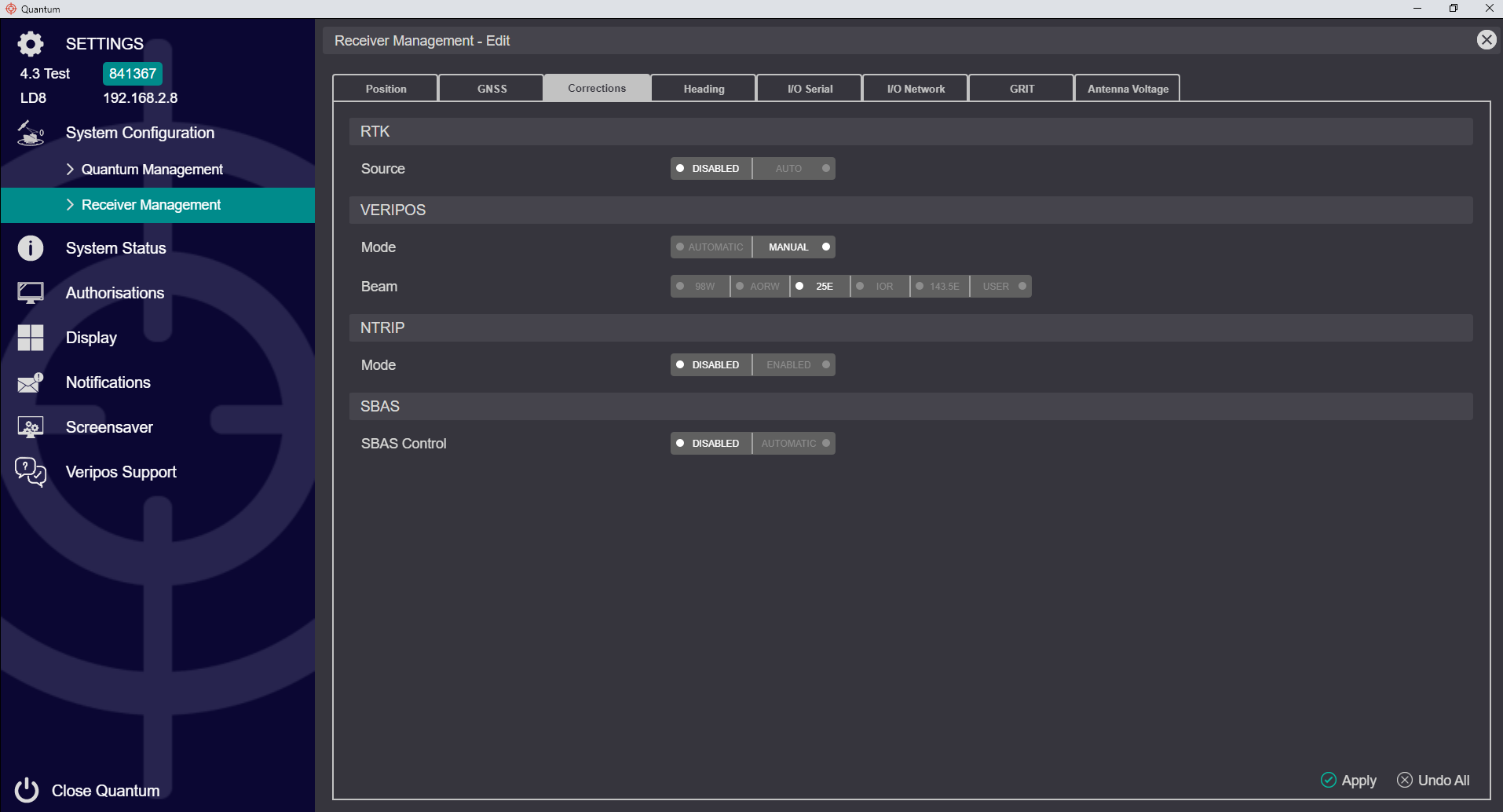Set RTK Source to Disabled
Image resolution: width=1503 pixels, height=812 pixels.
click(x=709, y=168)
